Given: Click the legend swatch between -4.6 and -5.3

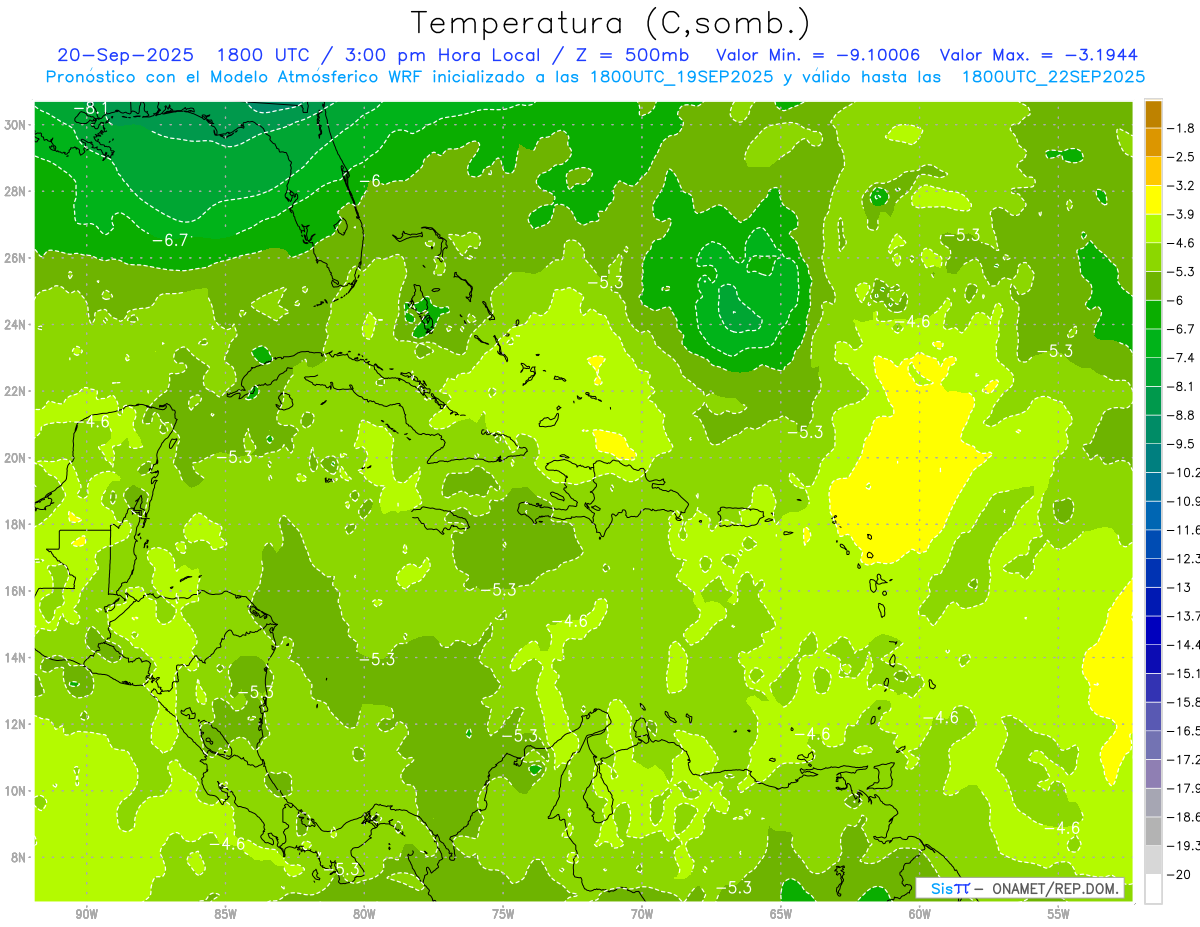Looking at the screenshot, I should pos(1153,258).
